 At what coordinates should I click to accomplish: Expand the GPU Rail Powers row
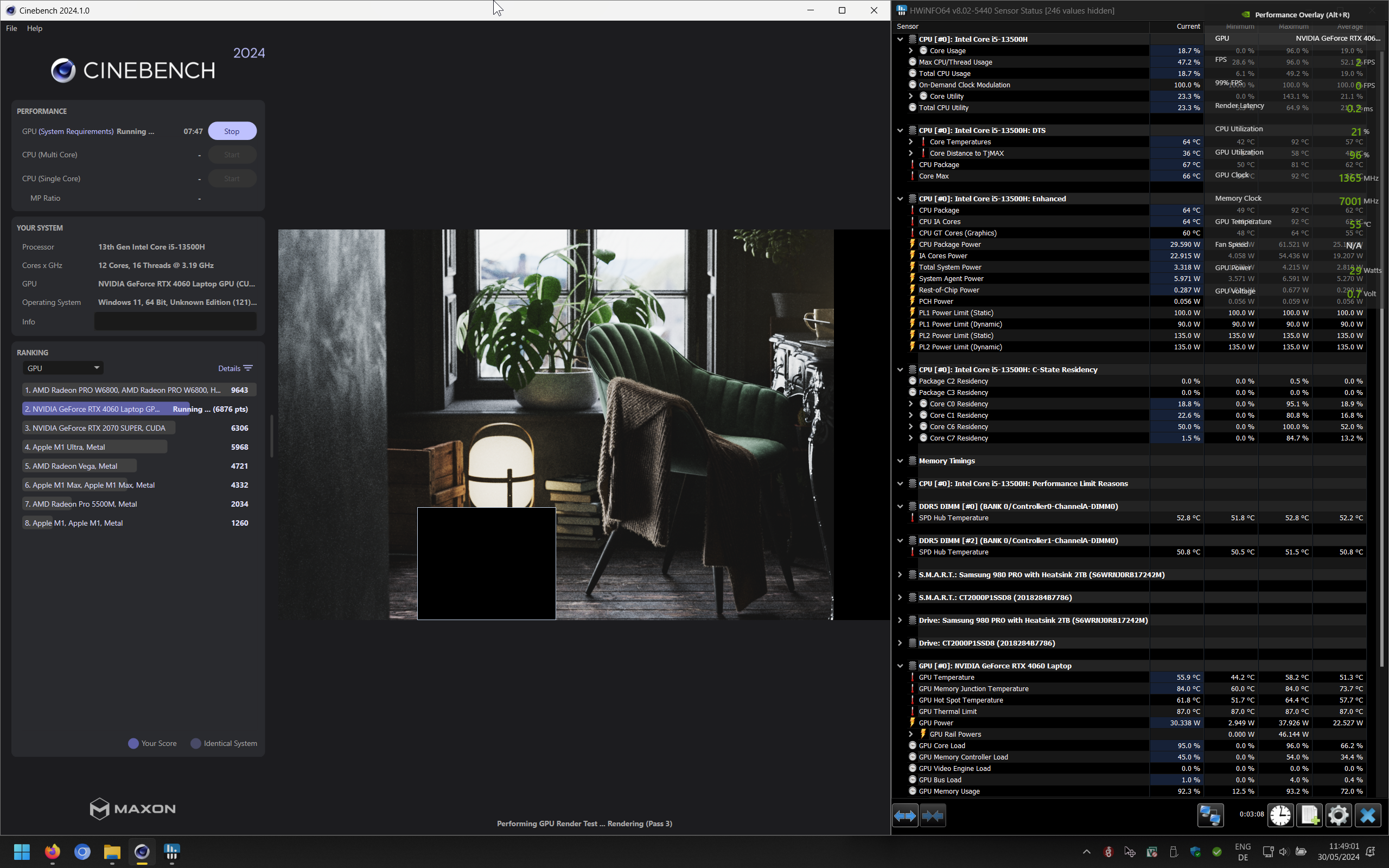(x=911, y=734)
